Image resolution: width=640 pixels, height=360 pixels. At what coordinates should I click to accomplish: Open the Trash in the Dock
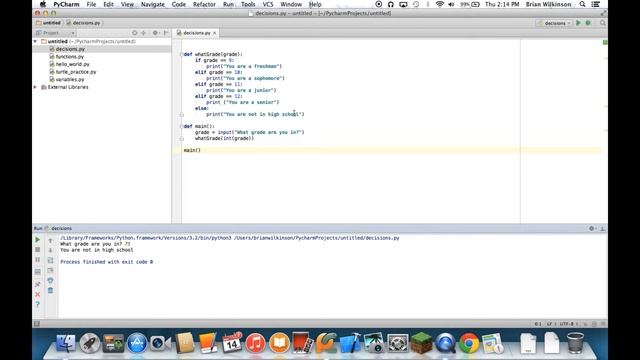[576, 343]
